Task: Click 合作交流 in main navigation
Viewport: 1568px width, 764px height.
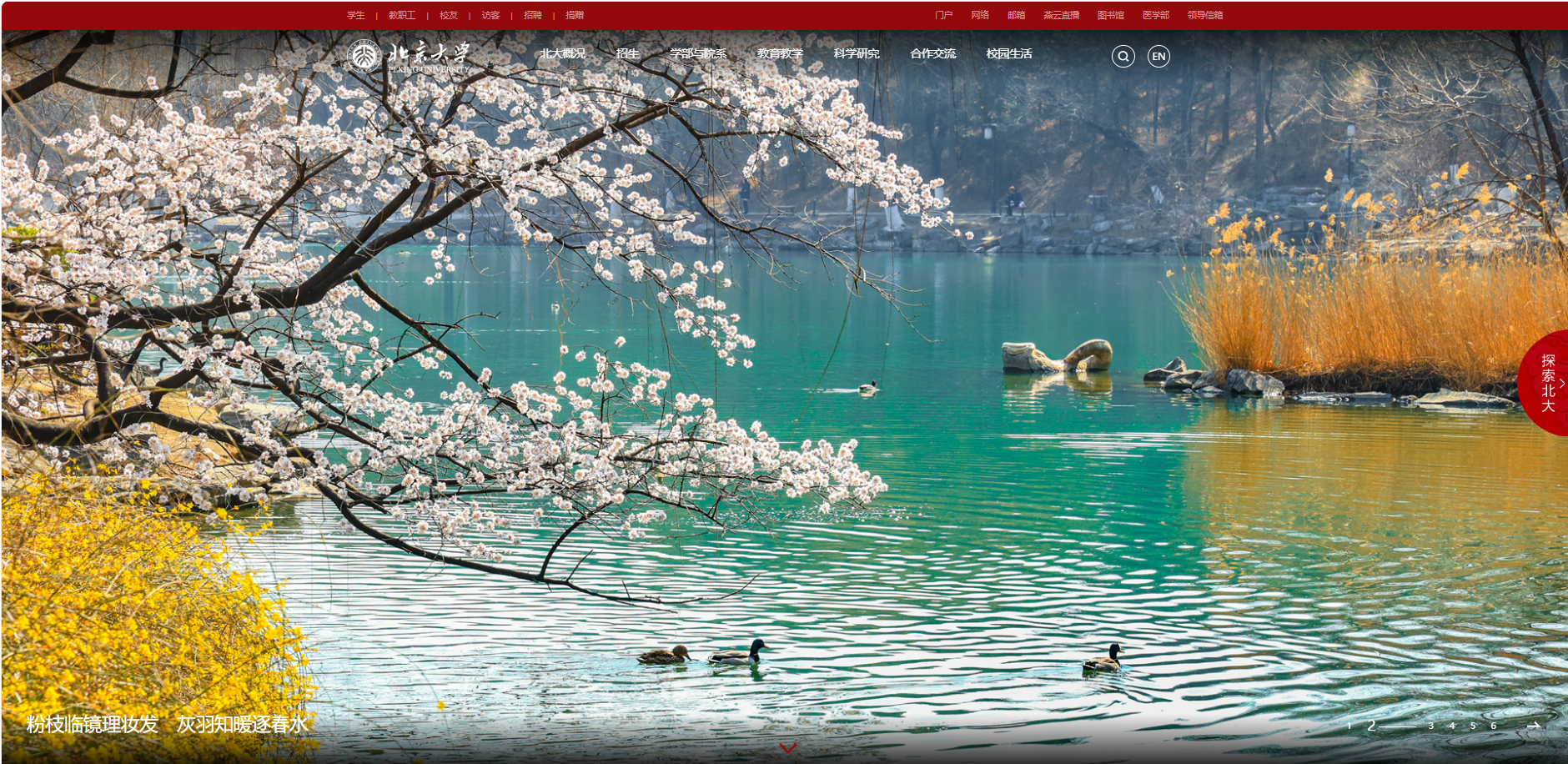Action: tap(932, 53)
